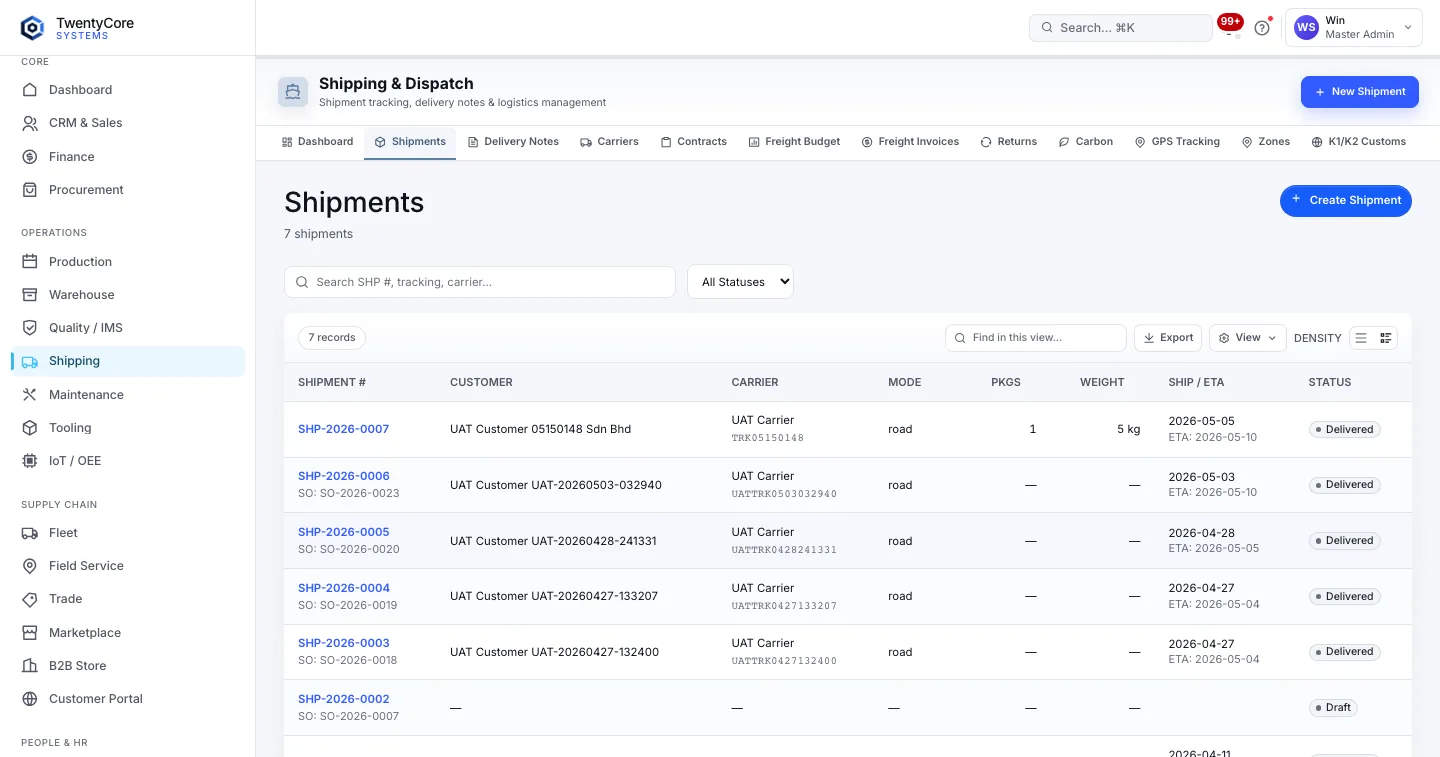Viewport: 1440px width, 757px height.
Task: Open the Freight Budget tab
Action: coord(794,142)
